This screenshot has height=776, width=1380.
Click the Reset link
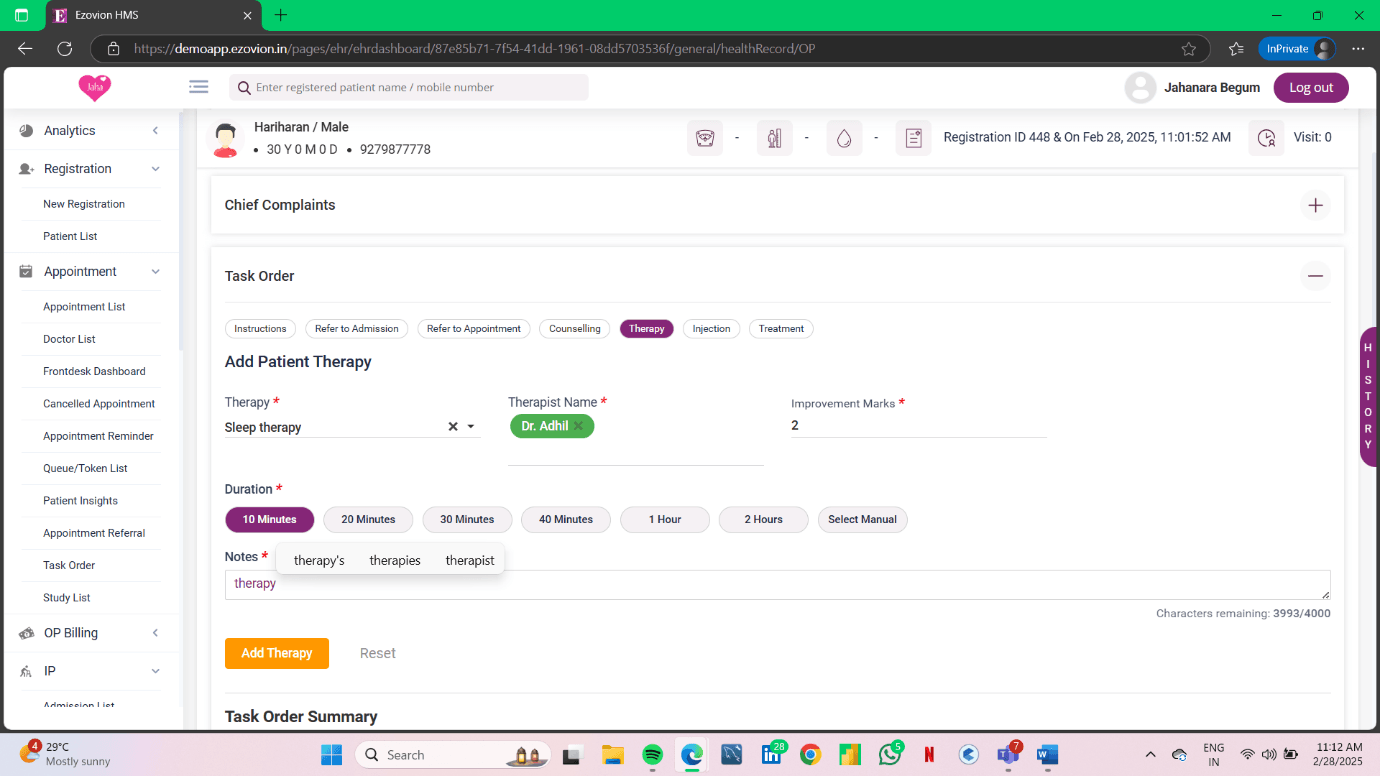(378, 653)
